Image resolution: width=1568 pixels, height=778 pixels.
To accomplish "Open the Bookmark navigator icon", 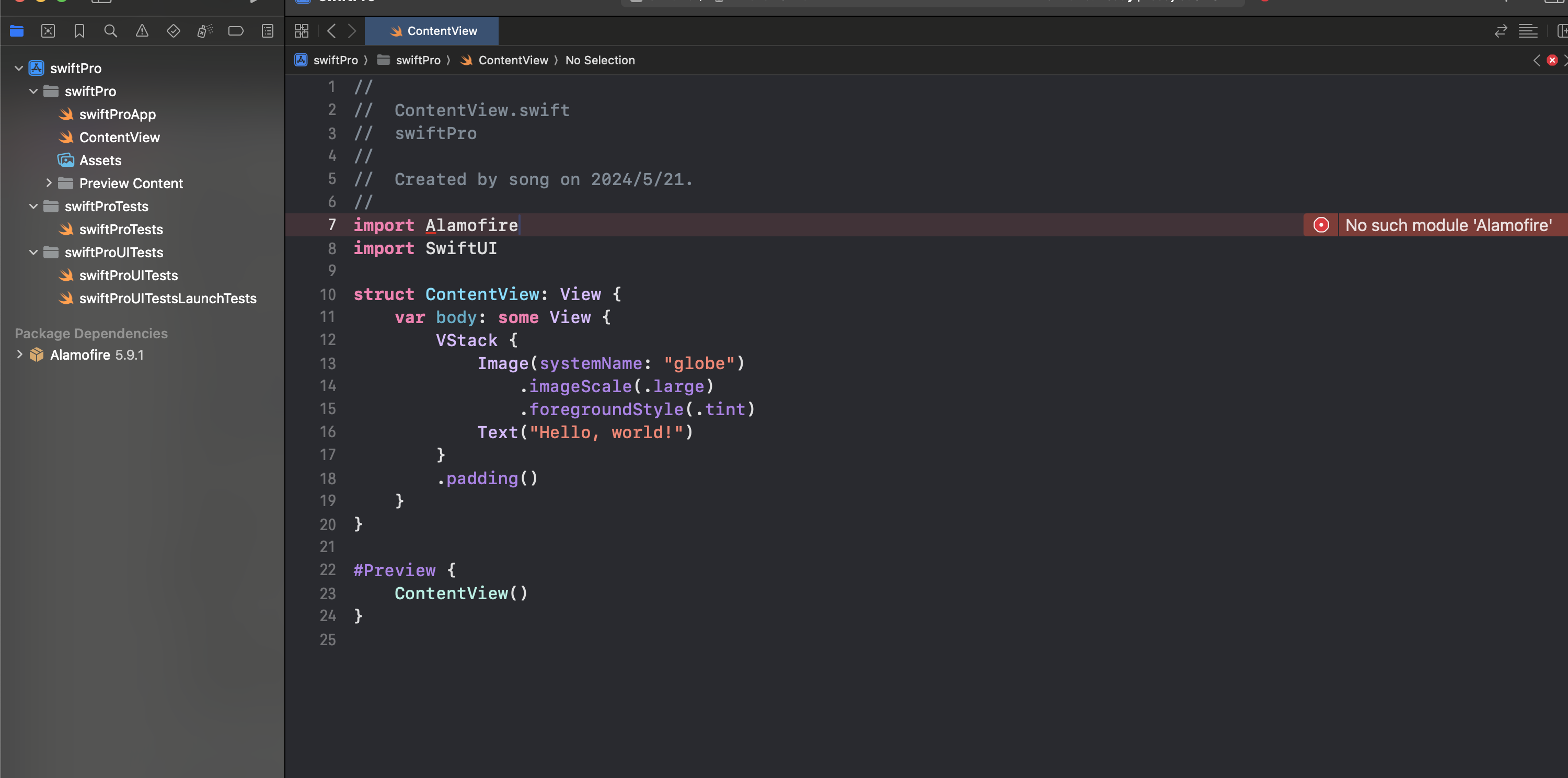I will pyautogui.click(x=79, y=31).
